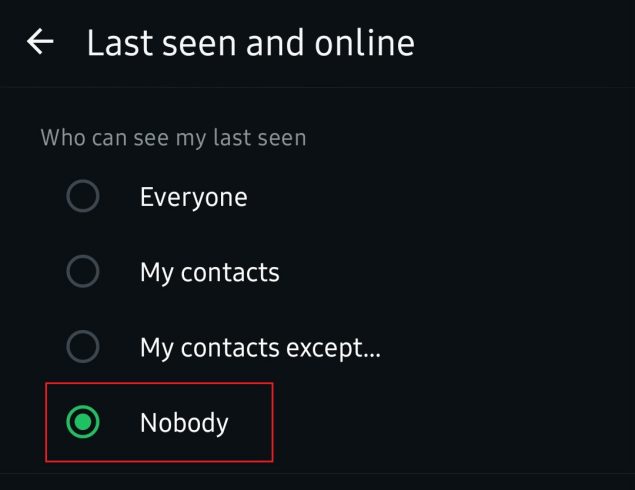Click Who can see my last seen heading
635x490 pixels.
click(x=173, y=138)
